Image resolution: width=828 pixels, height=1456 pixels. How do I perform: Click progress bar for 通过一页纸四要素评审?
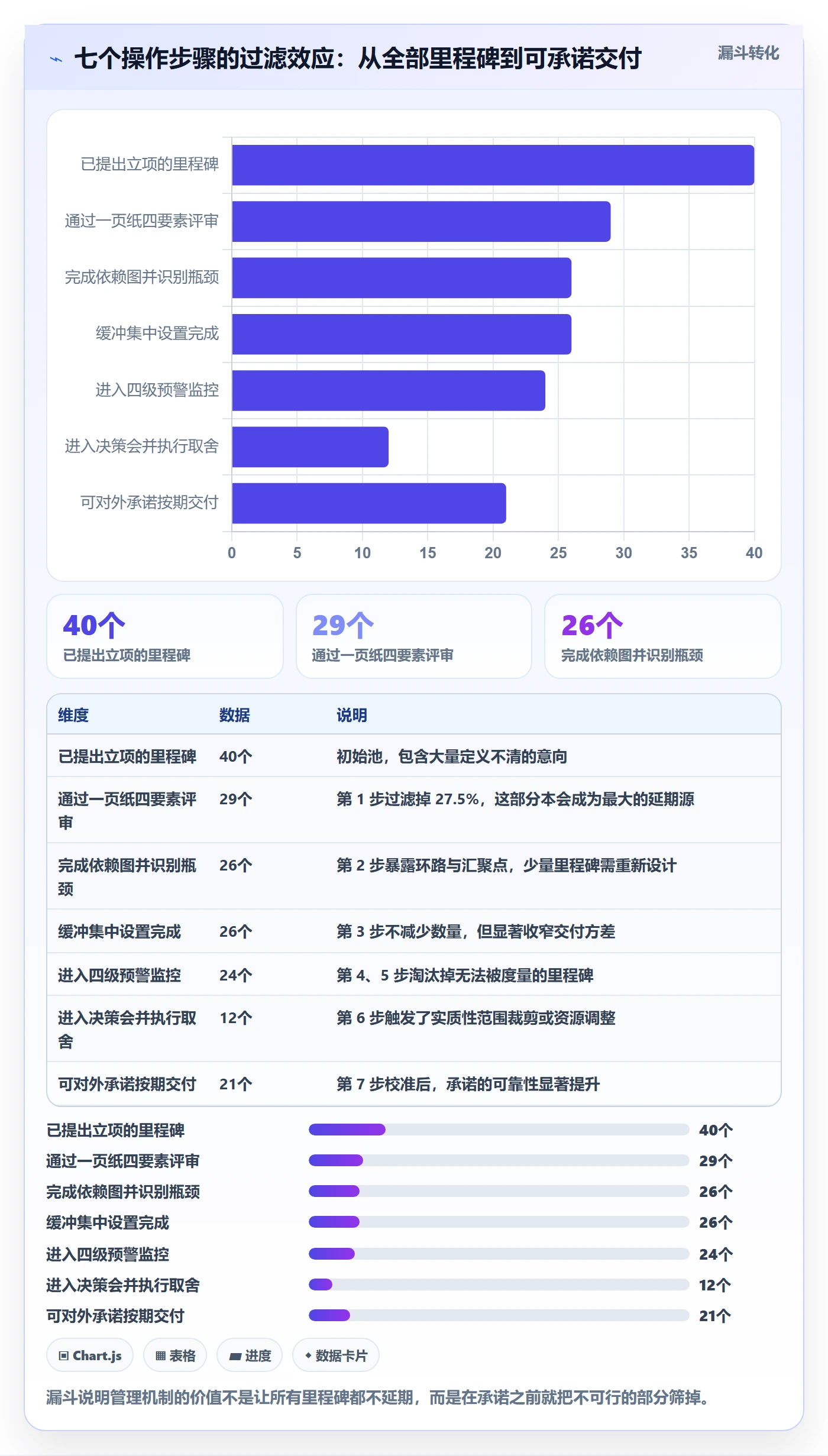coord(499,1160)
